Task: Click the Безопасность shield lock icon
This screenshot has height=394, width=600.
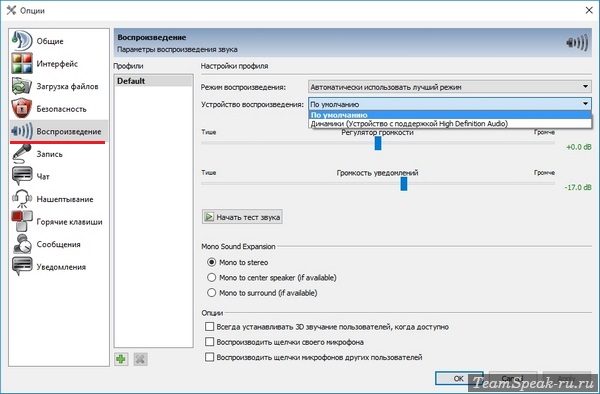Action: point(22,109)
